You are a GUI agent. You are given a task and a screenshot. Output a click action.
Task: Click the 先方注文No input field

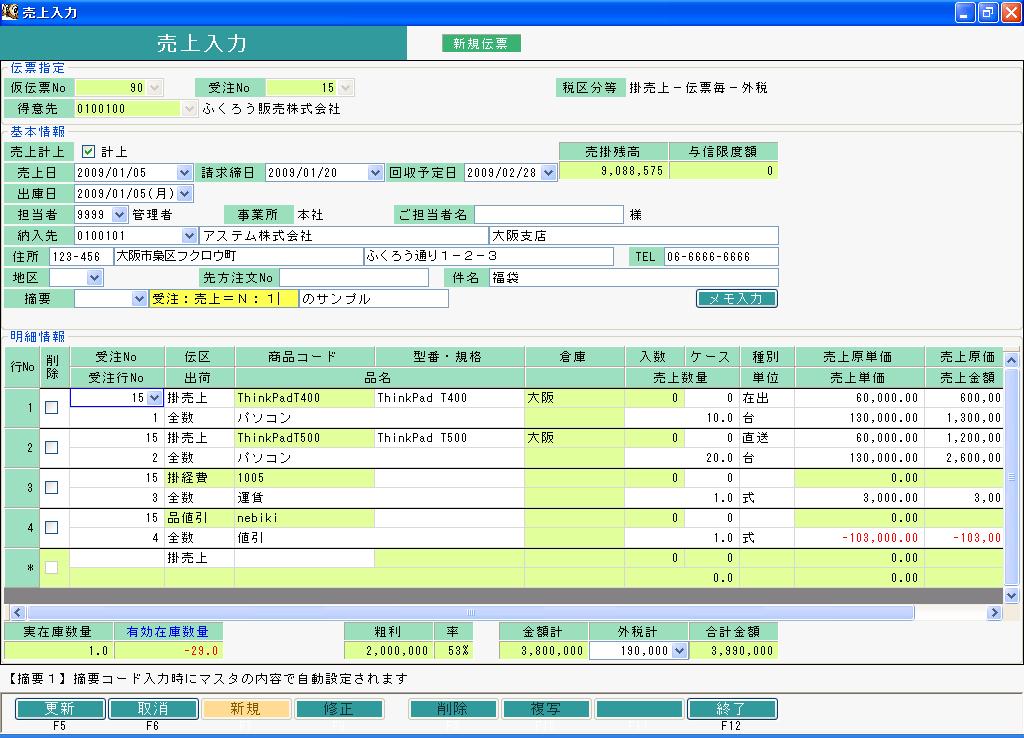[x=354, y=278]
